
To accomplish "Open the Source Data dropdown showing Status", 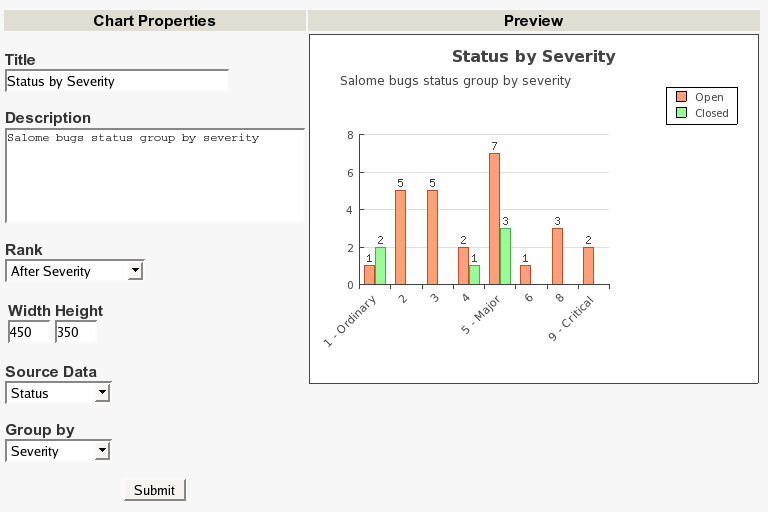I will click(x=58, y=393).
